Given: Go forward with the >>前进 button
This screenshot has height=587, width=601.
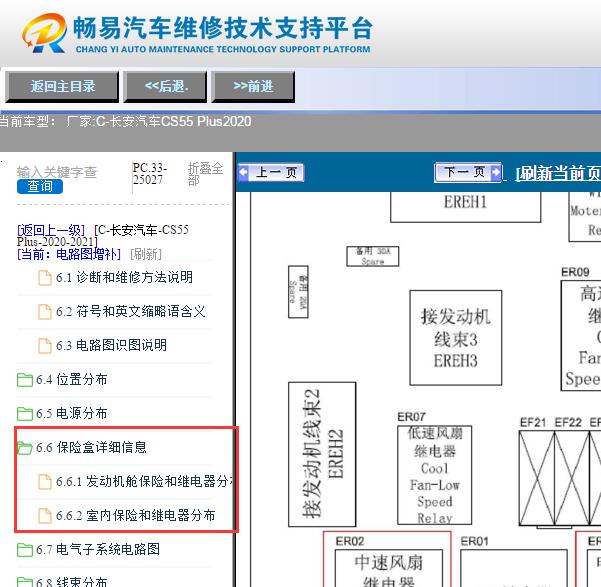Looking at the screenshot, I should (x=253, y=86).
